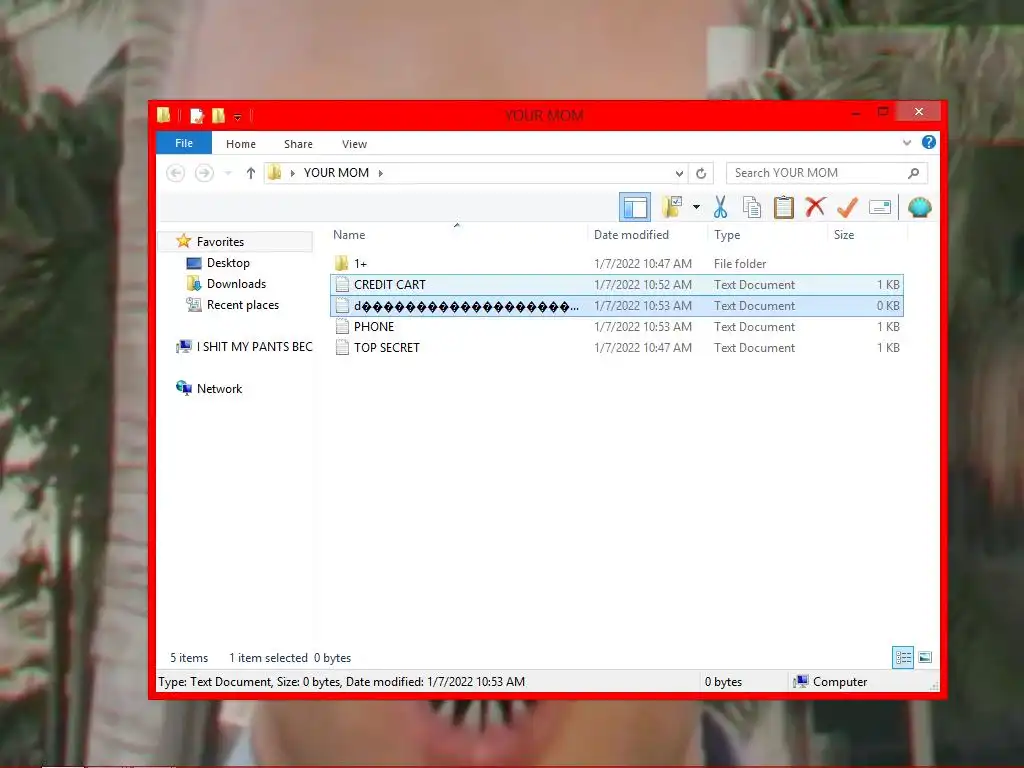Sort by Date modified column header
The height and width of the screenshot is (768, 1024).
[632, 235]
